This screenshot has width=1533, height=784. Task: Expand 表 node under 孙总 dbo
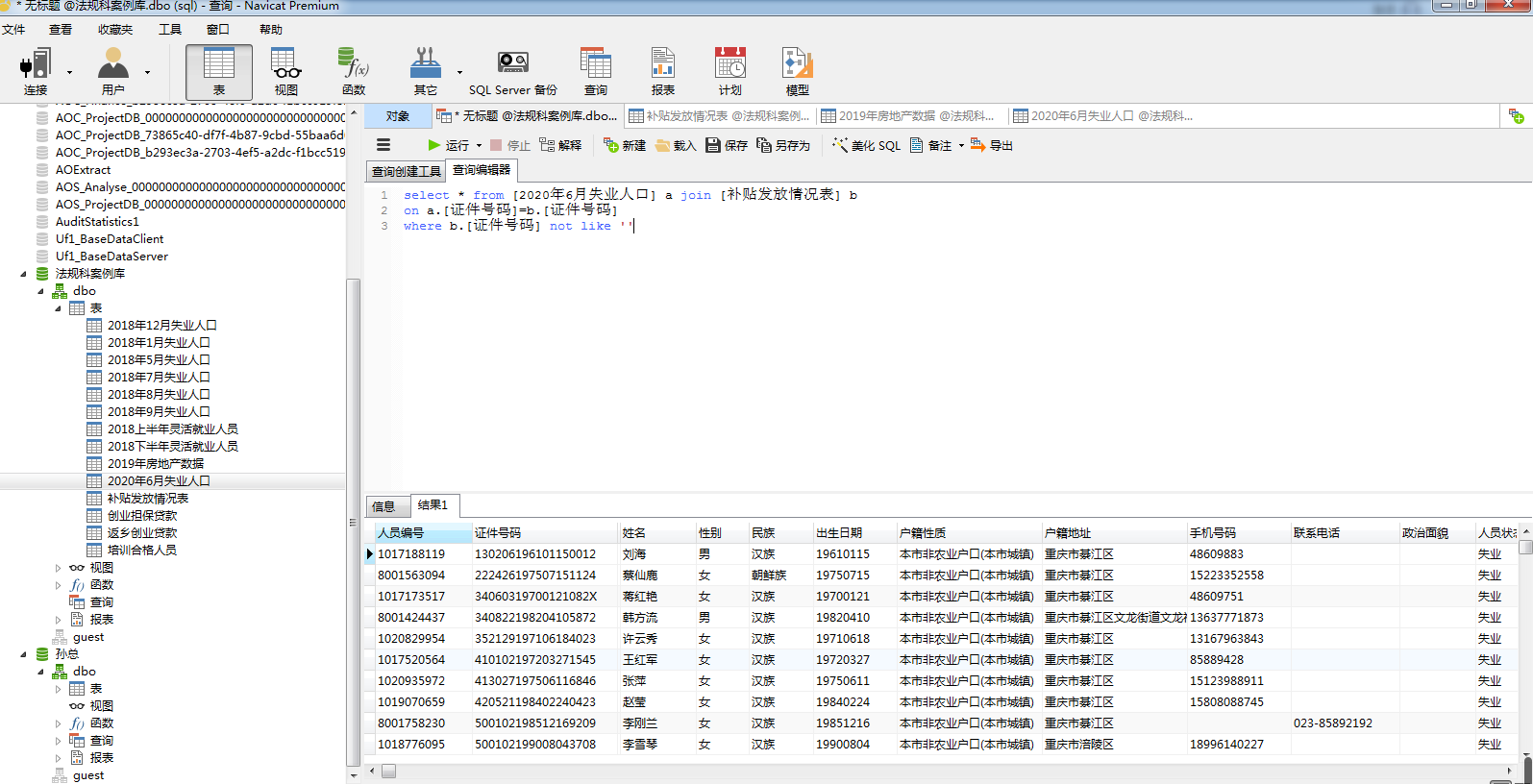click(59, 689)
